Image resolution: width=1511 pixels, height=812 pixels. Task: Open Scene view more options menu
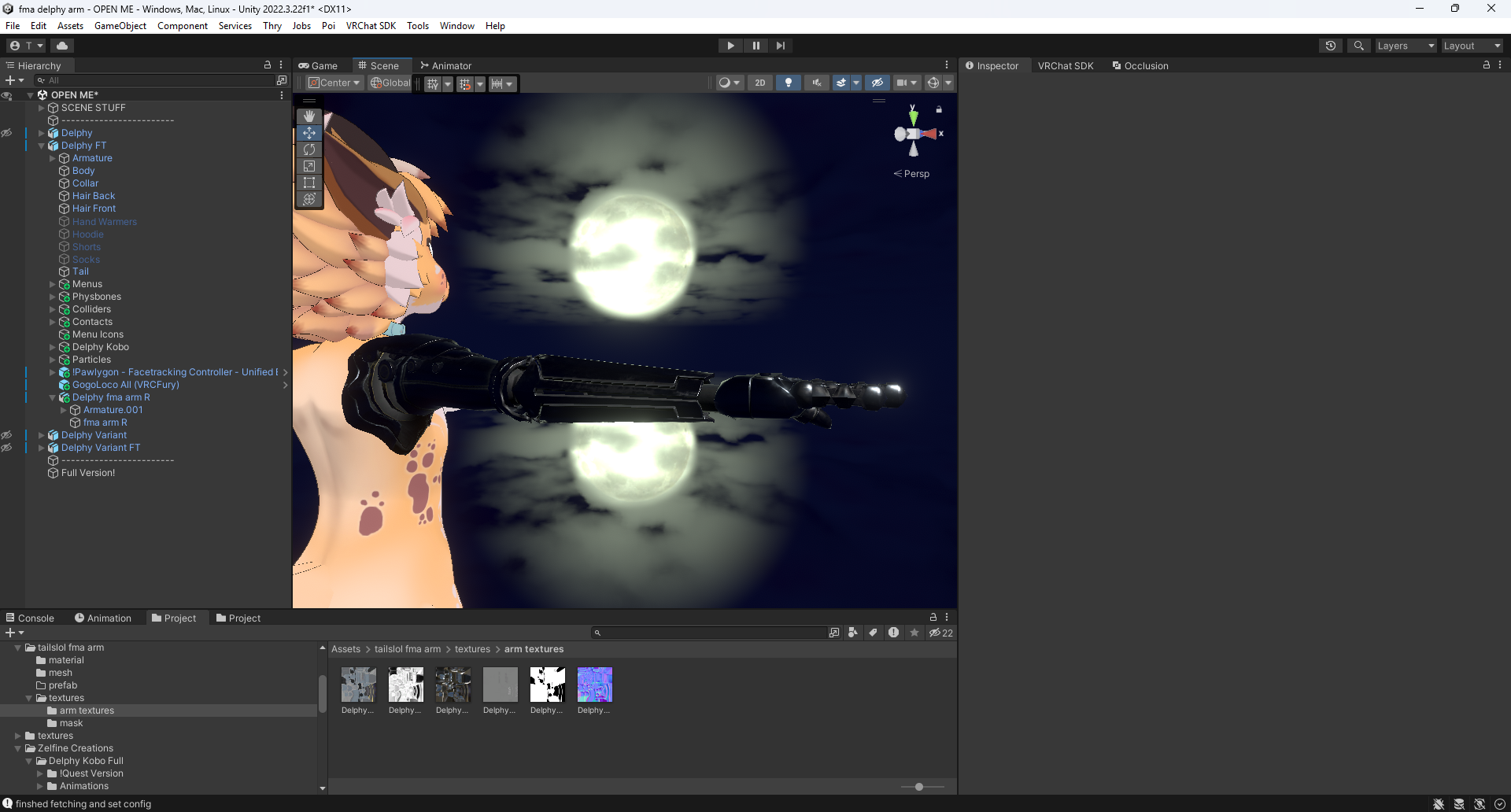pyautogui.click(x=947, y=65)
